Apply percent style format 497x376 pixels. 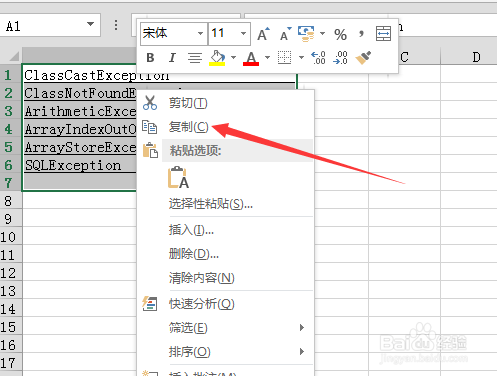(x=340, y=34)
